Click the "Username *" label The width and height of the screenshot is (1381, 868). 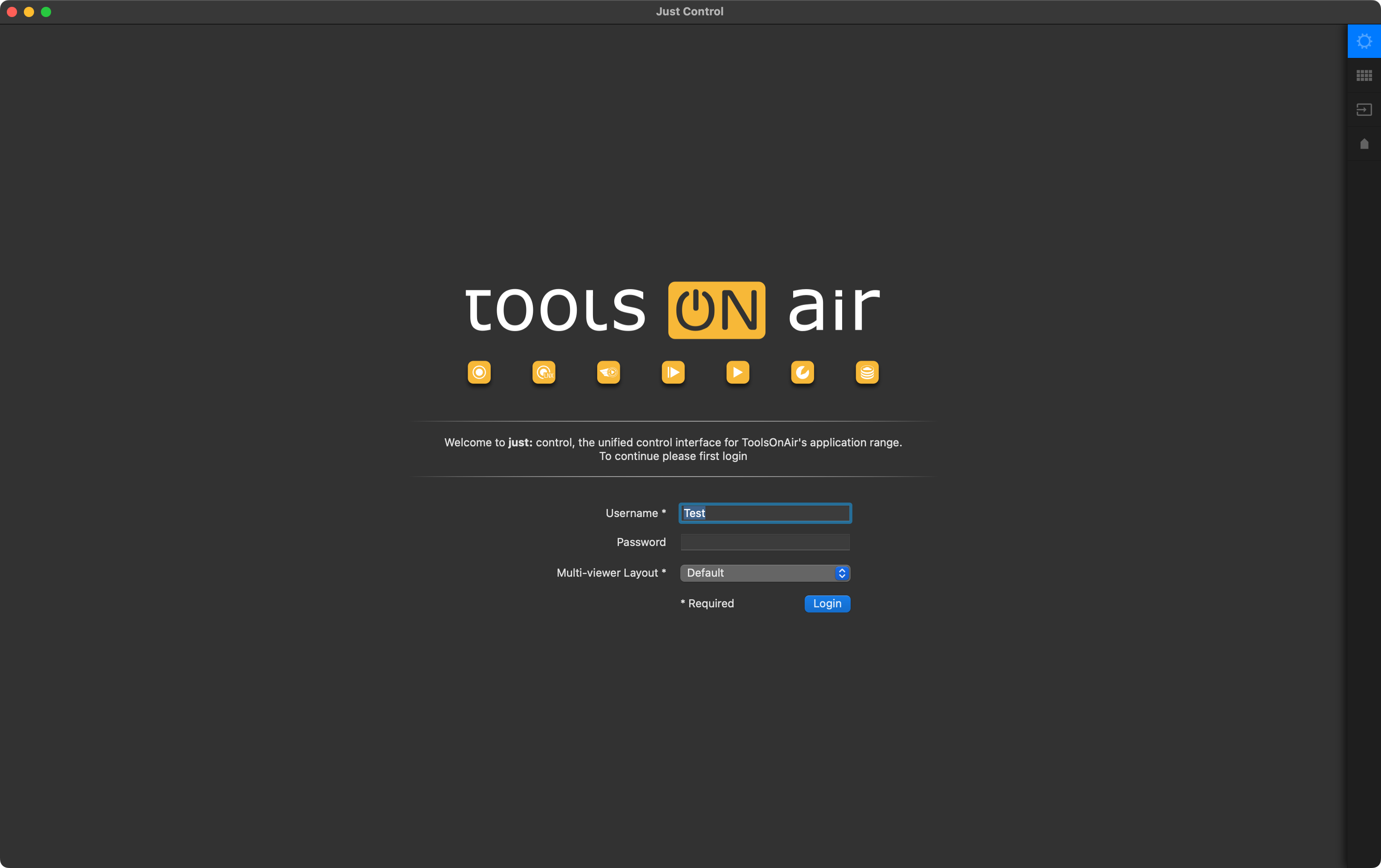[636, 513]
